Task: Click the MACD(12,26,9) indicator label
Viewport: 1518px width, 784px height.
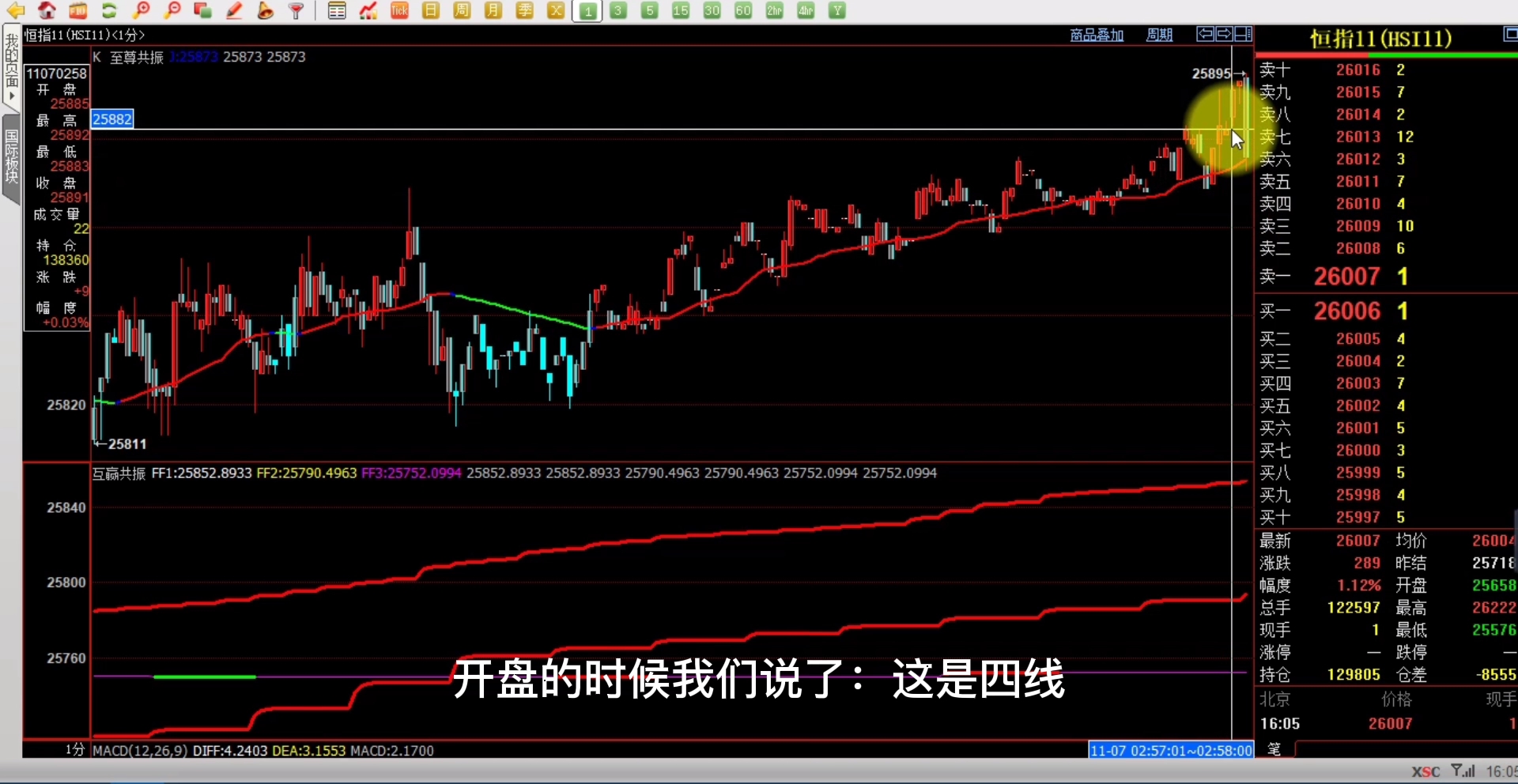Action: 140,751
